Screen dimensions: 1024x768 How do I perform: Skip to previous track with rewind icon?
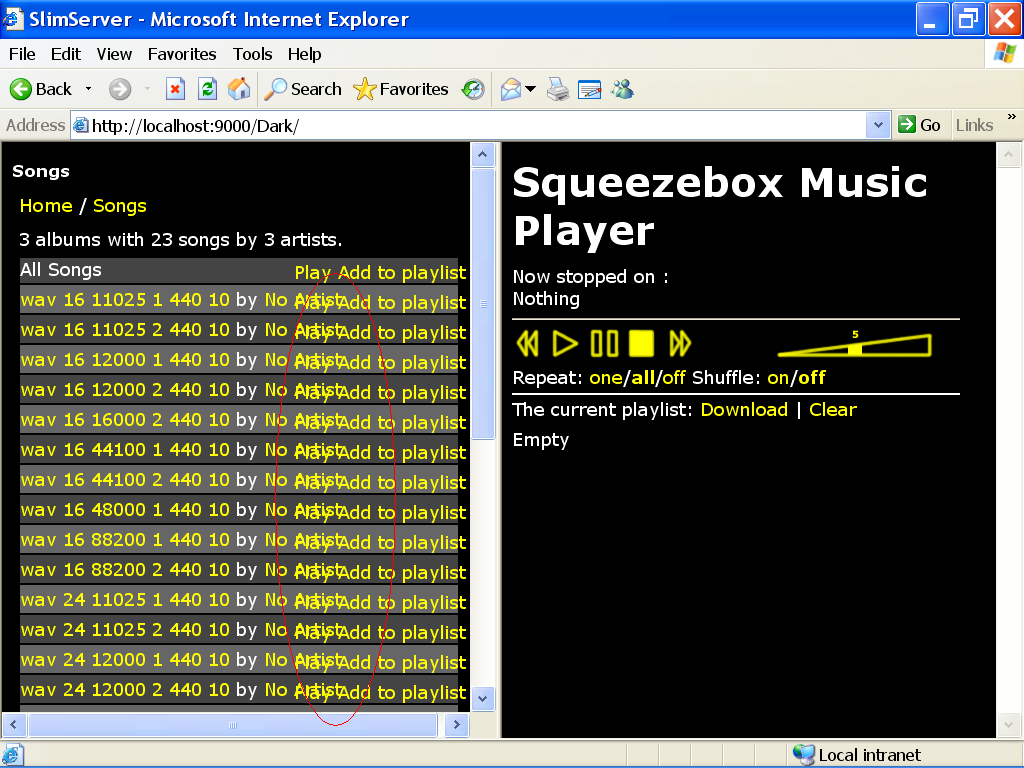tap(527, 344)
